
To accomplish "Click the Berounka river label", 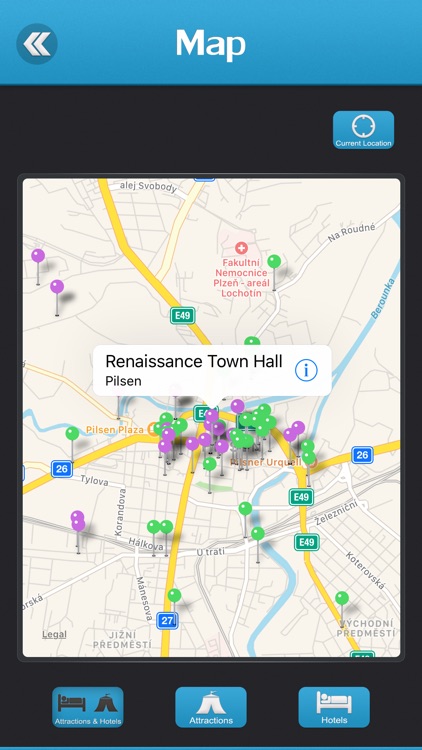I will click(381, 299).
